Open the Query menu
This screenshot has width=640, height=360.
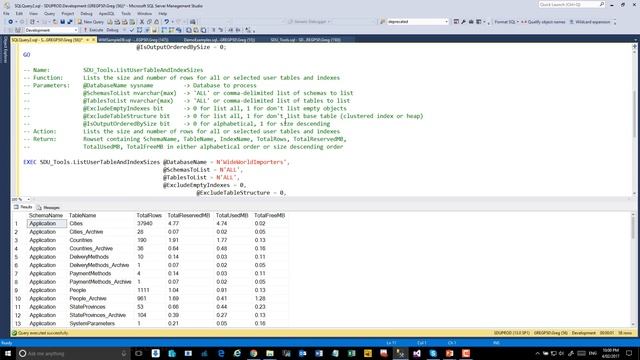[49, 13]
